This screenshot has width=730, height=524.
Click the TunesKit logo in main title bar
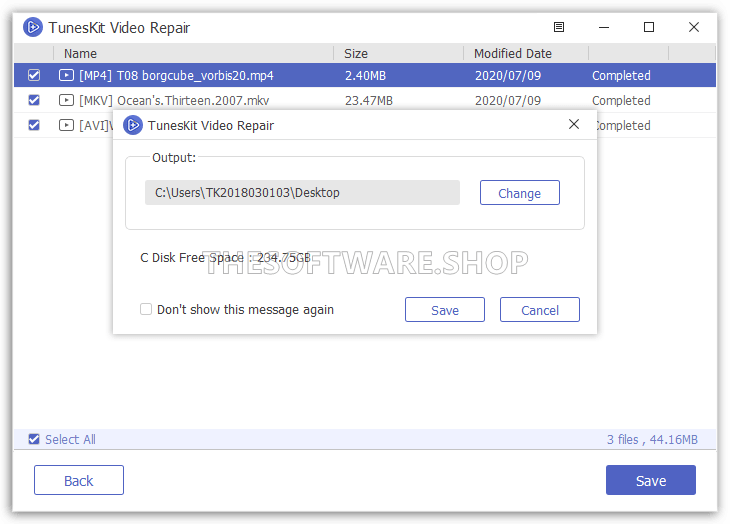(x=32, y=27)
